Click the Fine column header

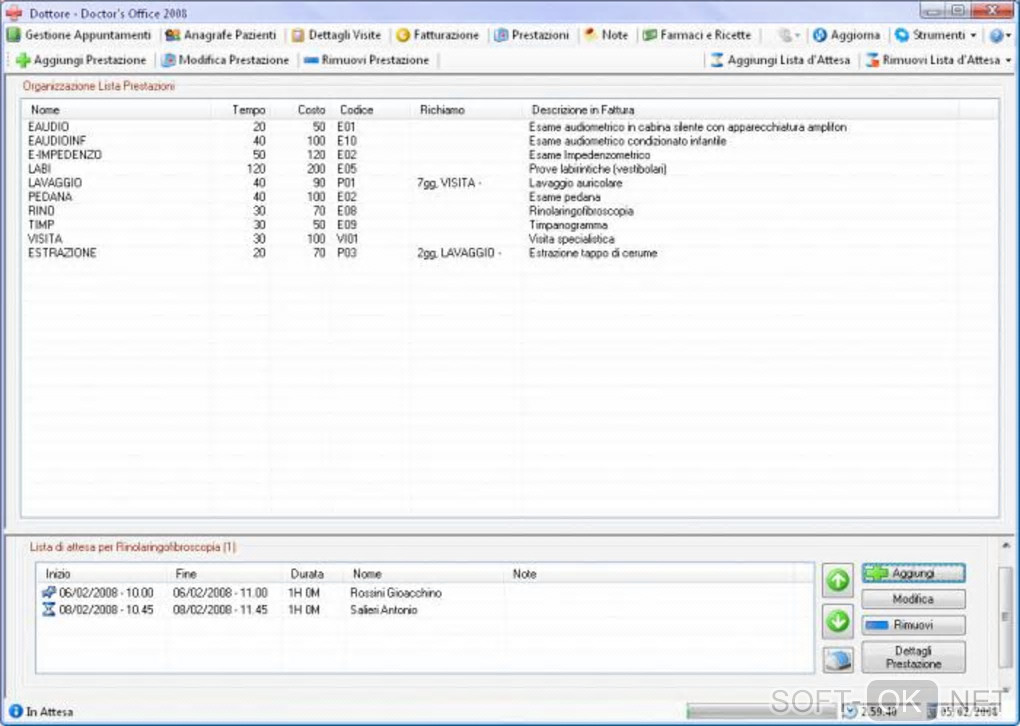click(x=226, y=574)
